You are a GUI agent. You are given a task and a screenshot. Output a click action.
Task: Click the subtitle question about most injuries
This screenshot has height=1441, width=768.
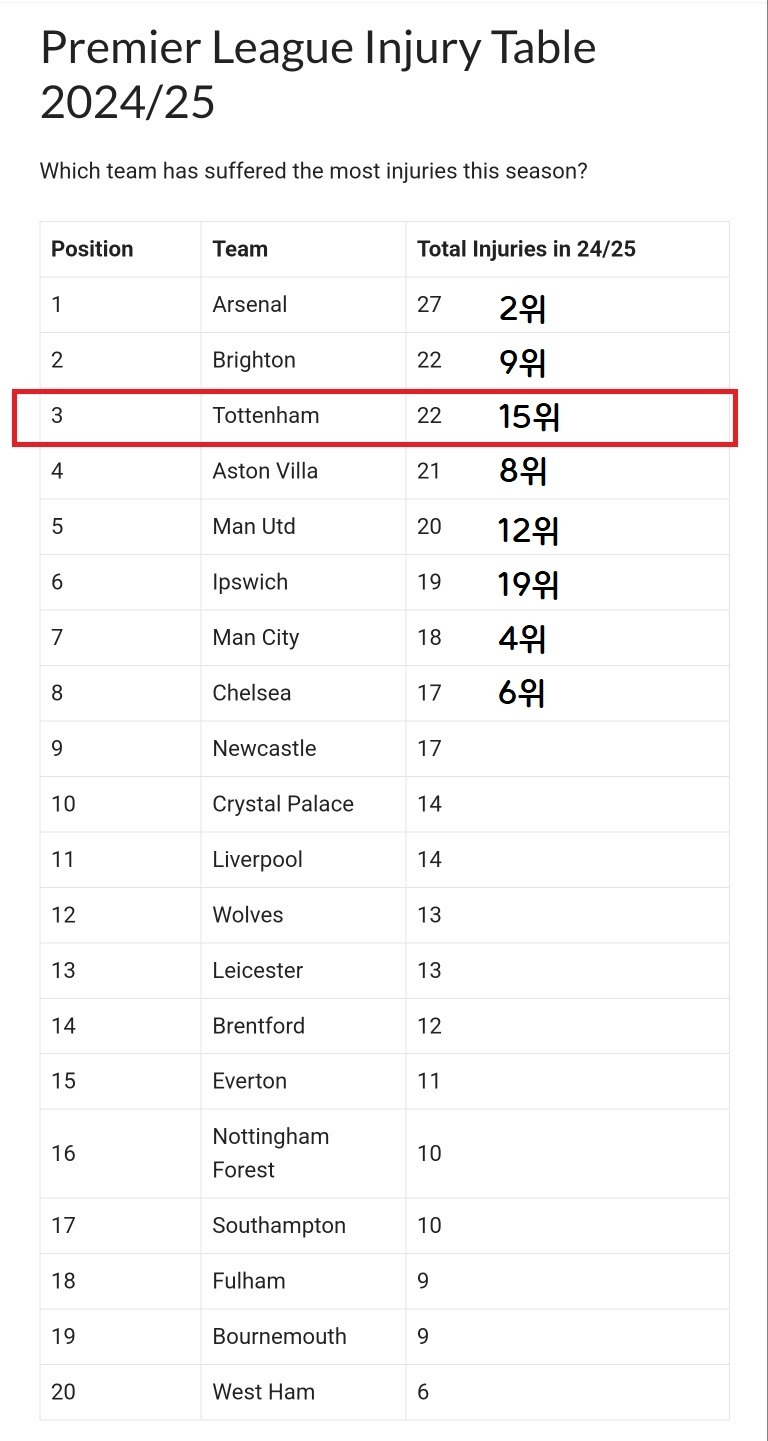[x=313, y=171]
